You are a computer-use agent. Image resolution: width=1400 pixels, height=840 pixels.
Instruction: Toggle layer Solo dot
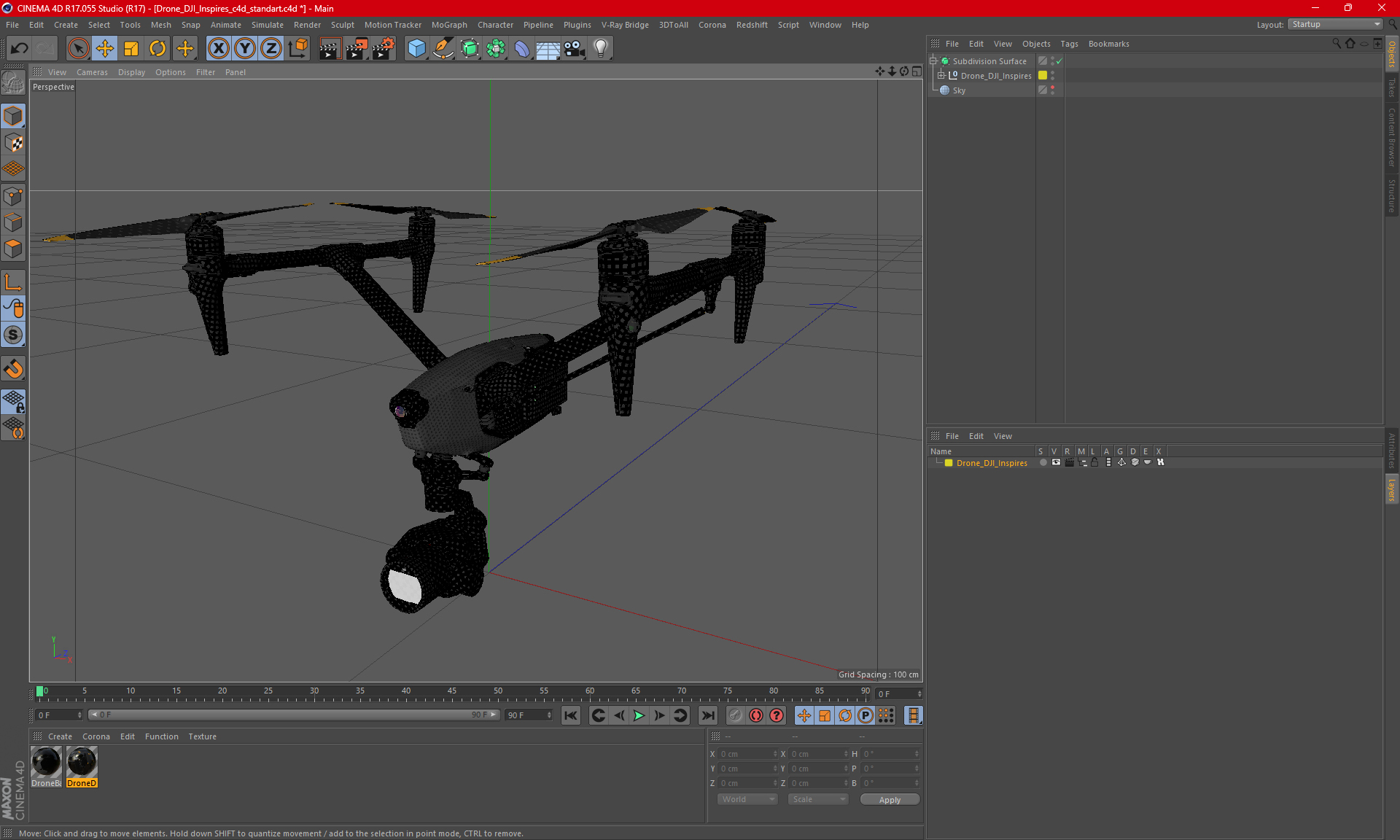coord(1043,462)
